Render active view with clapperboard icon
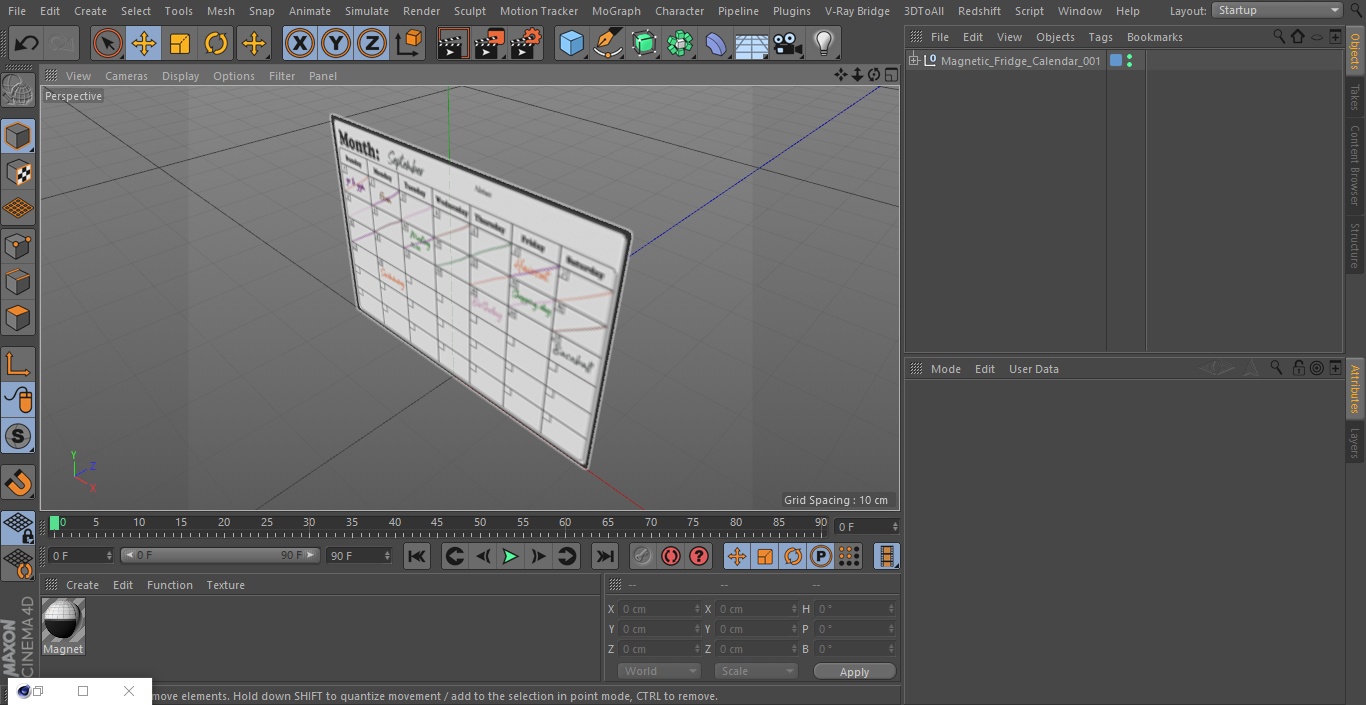Screen dimensions: 1366x705 point(453,43)
